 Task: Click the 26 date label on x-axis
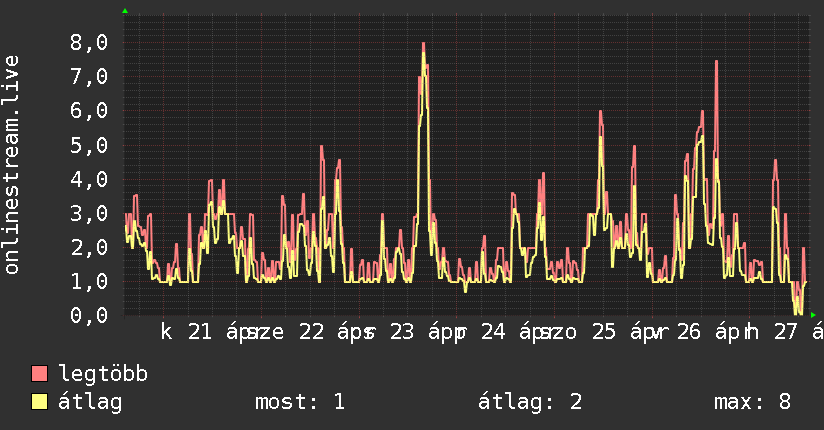click(688, 332)
